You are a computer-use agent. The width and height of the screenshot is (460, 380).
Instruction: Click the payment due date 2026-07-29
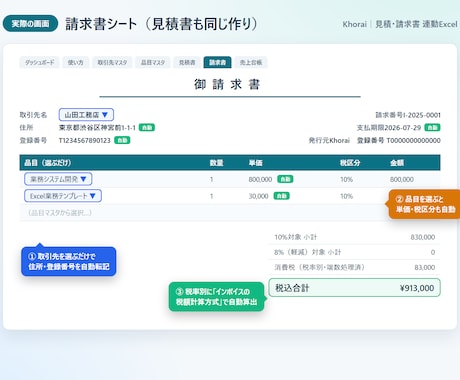pos(403,128)
